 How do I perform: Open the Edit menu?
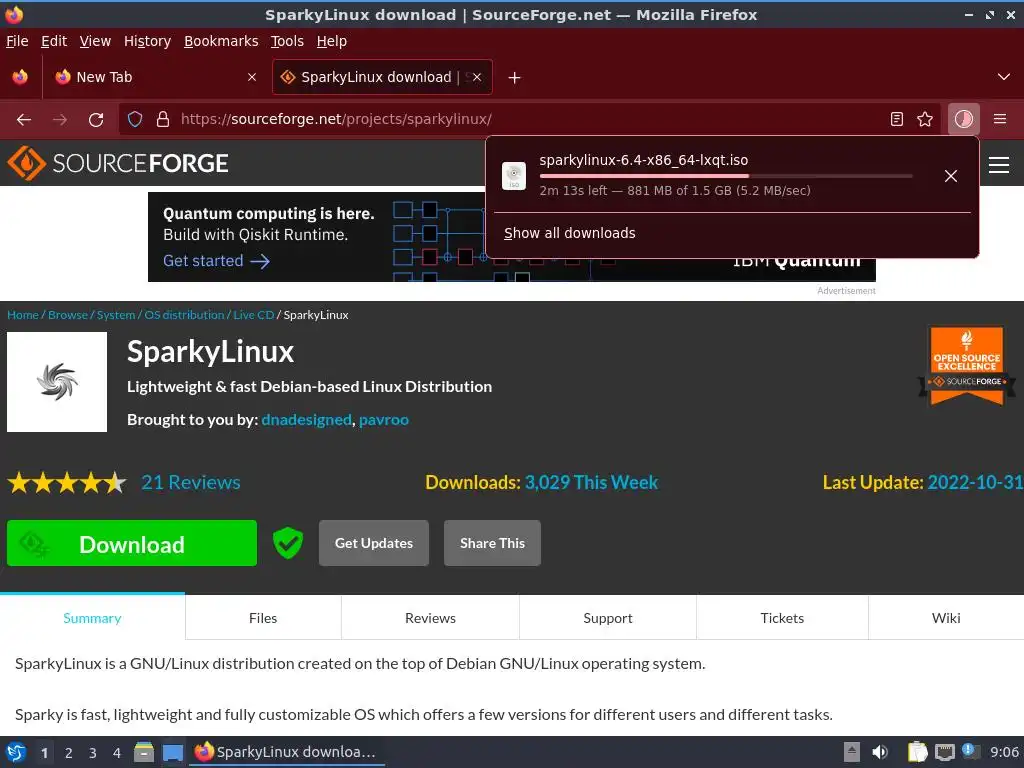(54, 41)
